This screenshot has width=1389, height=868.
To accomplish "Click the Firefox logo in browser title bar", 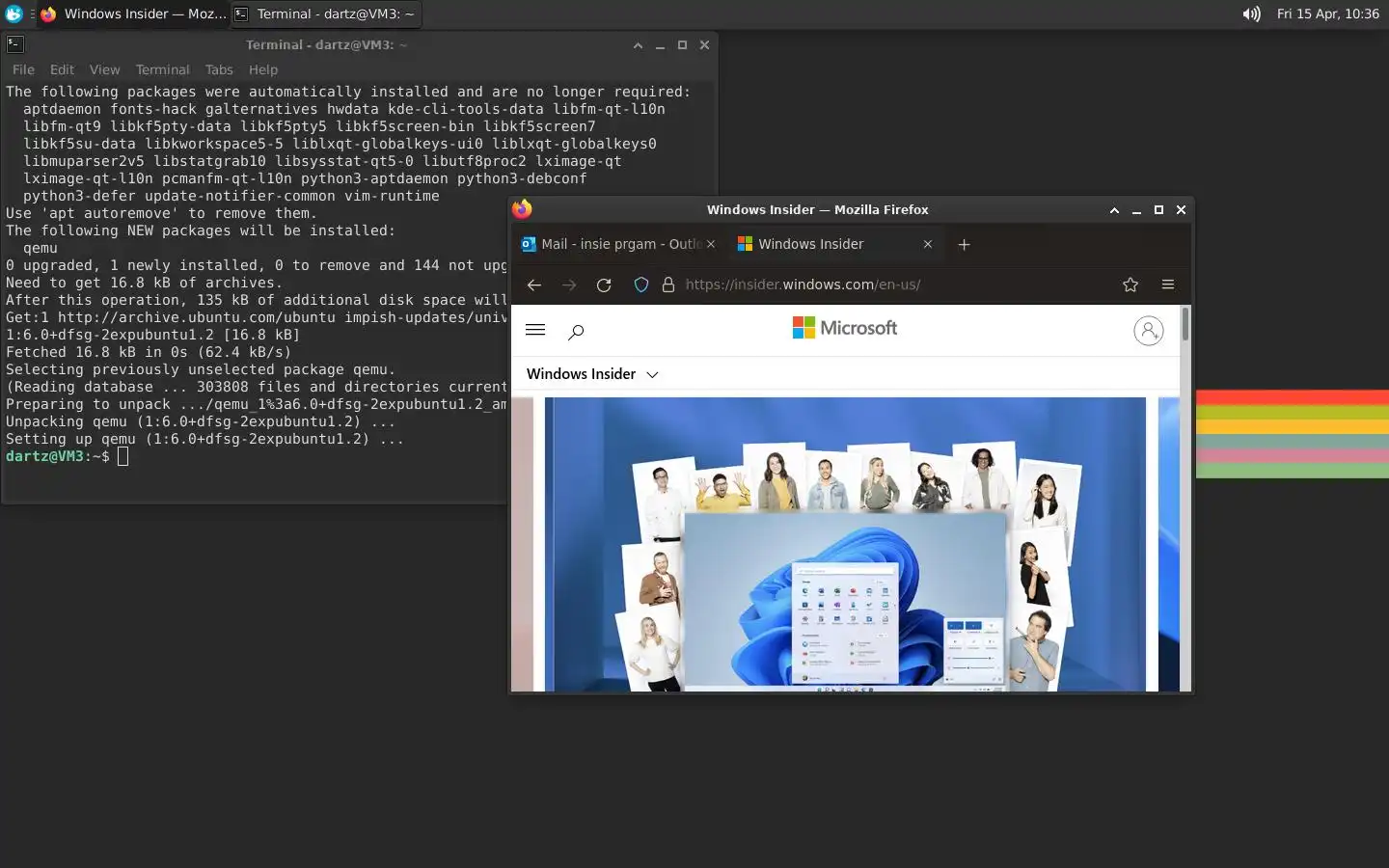I will (522, 209).
